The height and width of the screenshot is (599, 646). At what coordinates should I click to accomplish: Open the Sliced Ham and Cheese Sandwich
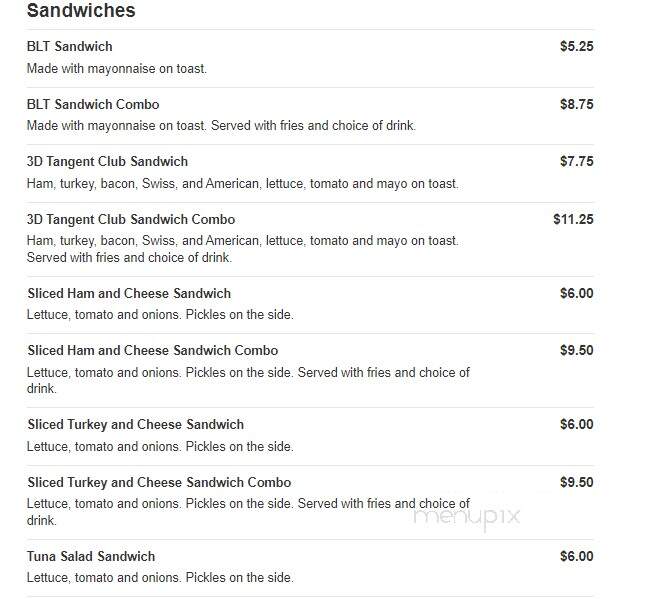[x=129, y=293]
